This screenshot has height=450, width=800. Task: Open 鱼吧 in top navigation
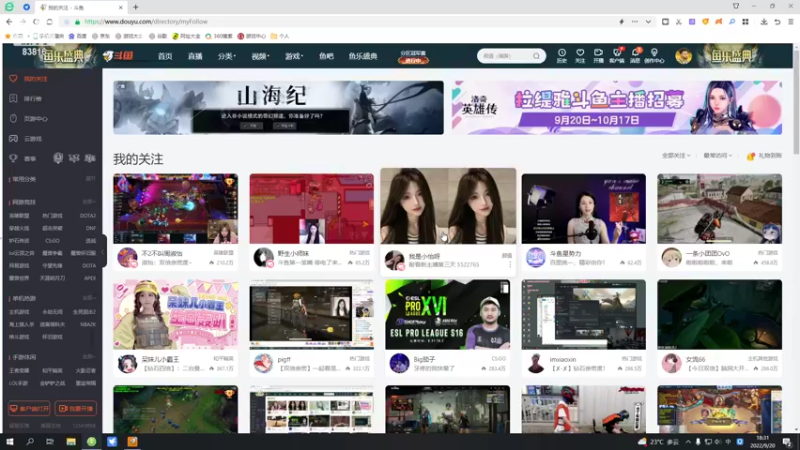326,56
